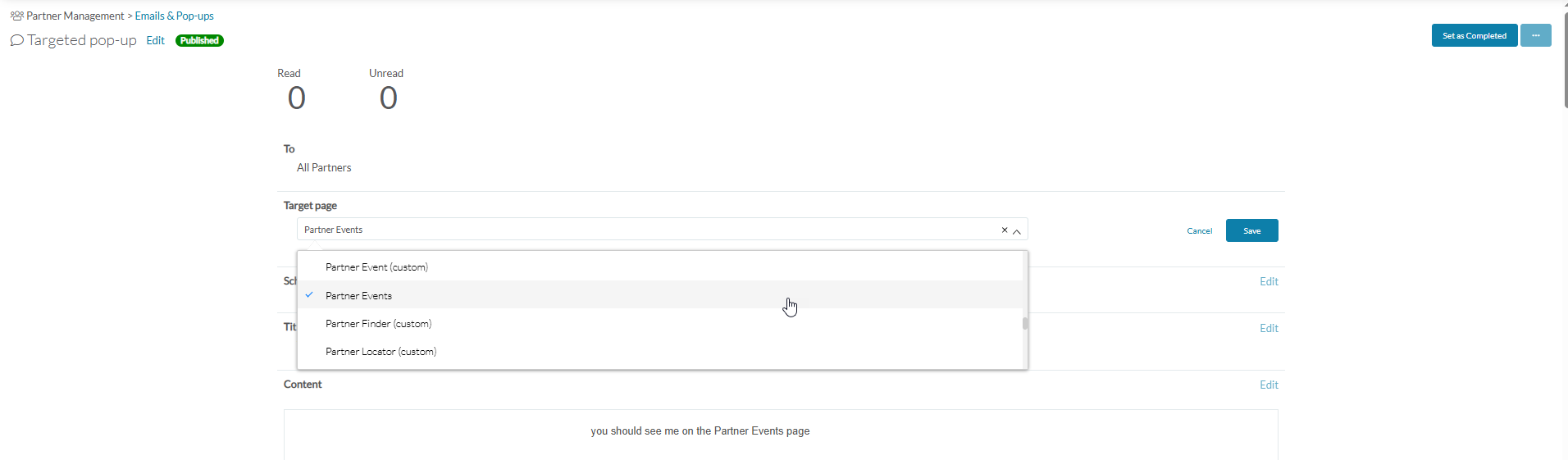
Task: Edit the Content section
Action: 1269,385
